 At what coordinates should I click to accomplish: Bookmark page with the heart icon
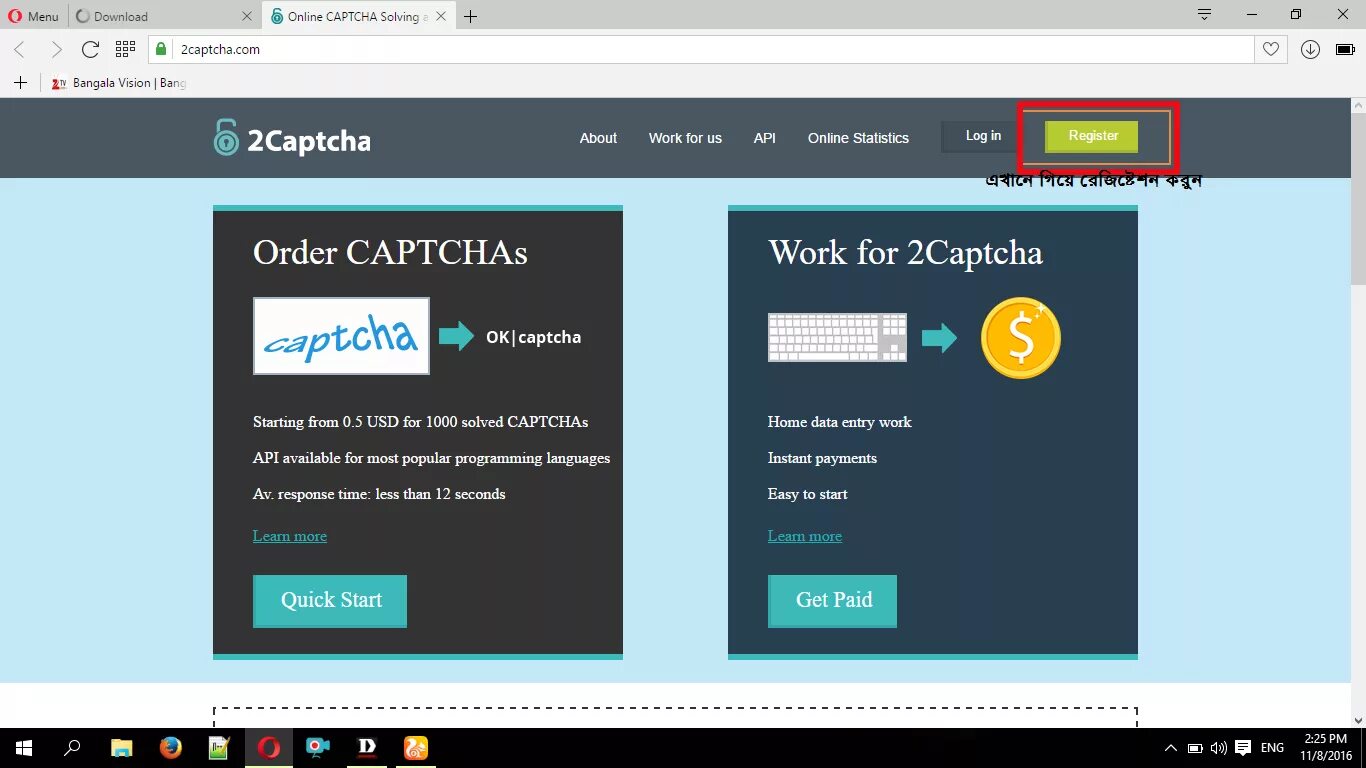point(1270,49)
